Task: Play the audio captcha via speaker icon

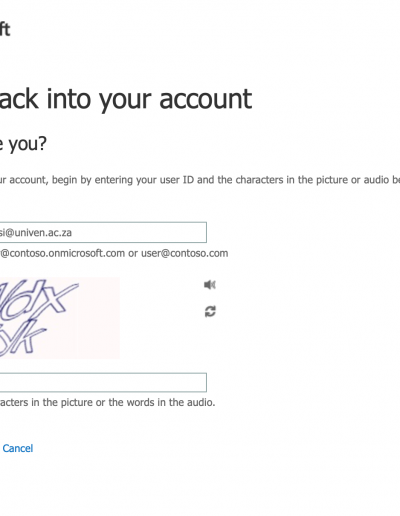Action: coord(210,285)
